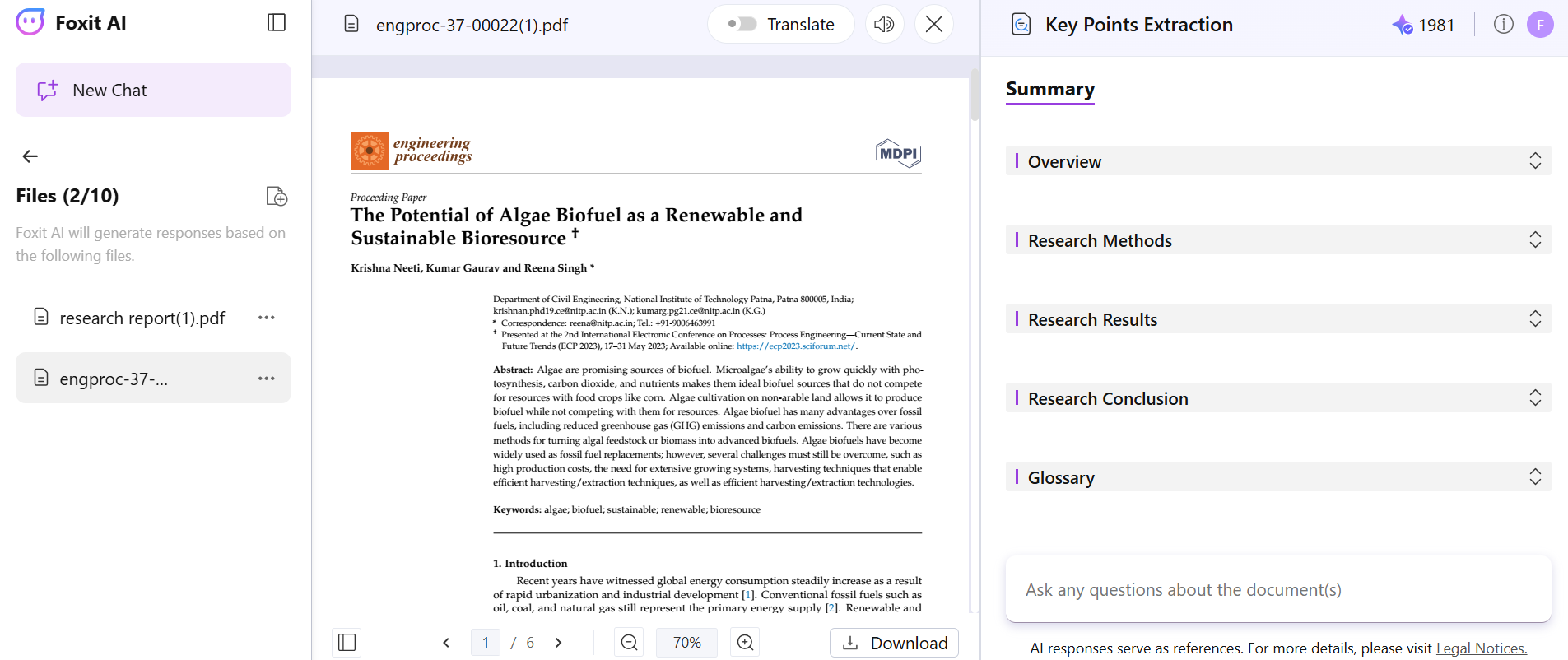Open research report(1).pdf file

pyautogui.click(x=142, y=318)
